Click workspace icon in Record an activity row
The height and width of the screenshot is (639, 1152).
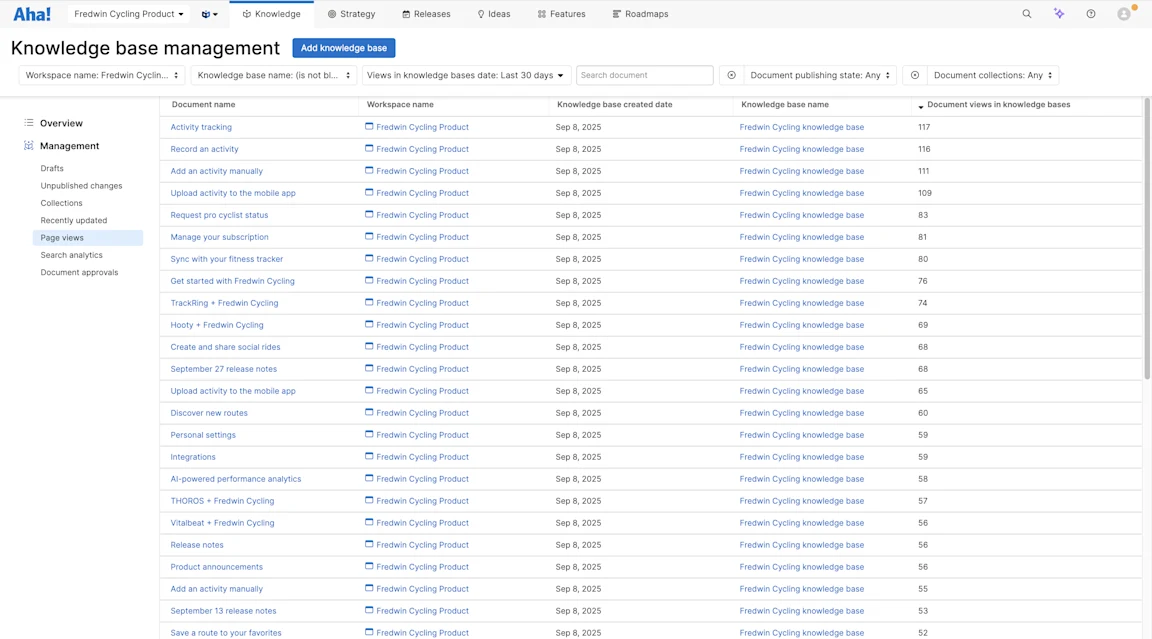coord(369,148)
